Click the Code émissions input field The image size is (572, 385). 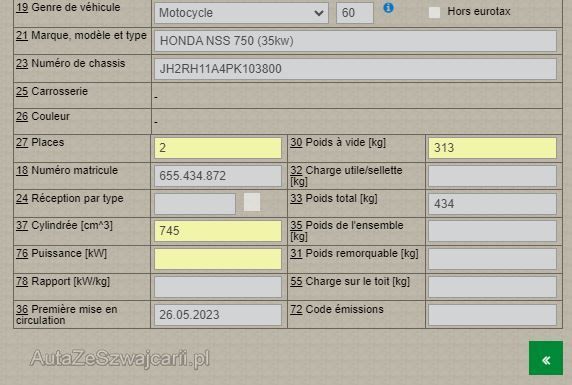coord(492,315)
